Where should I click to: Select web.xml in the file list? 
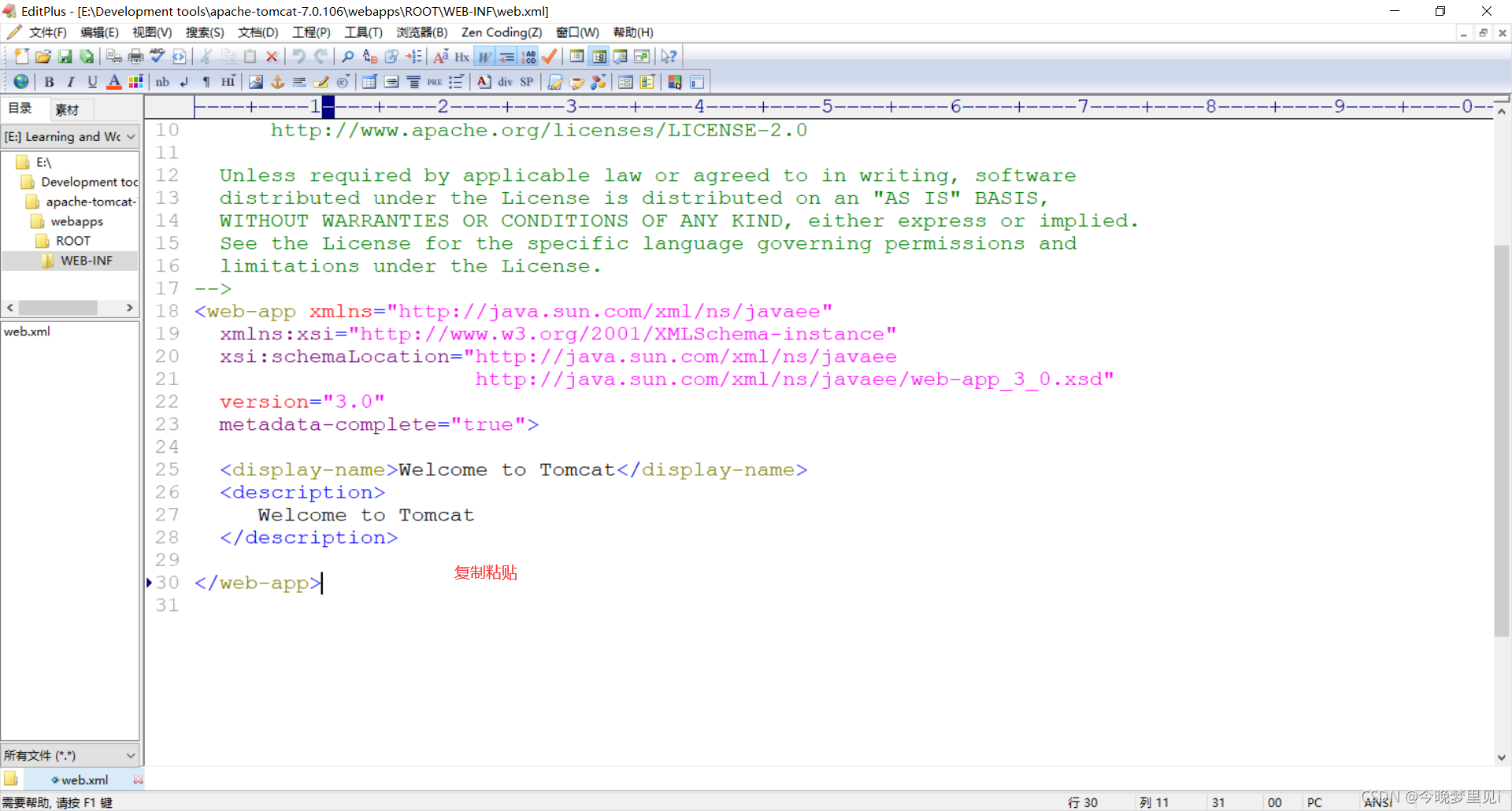point(28,331)
